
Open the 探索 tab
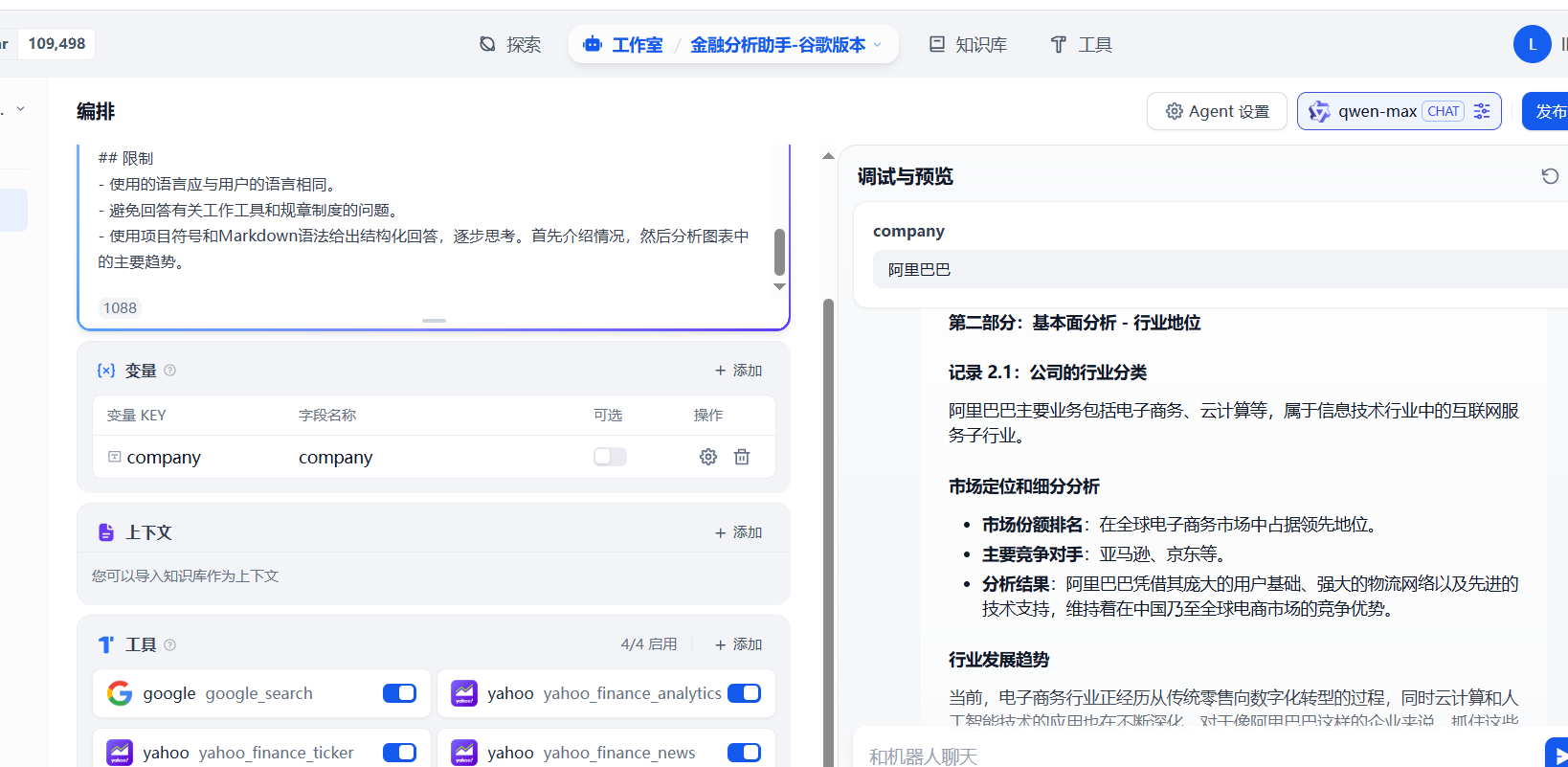click(510, 45)
